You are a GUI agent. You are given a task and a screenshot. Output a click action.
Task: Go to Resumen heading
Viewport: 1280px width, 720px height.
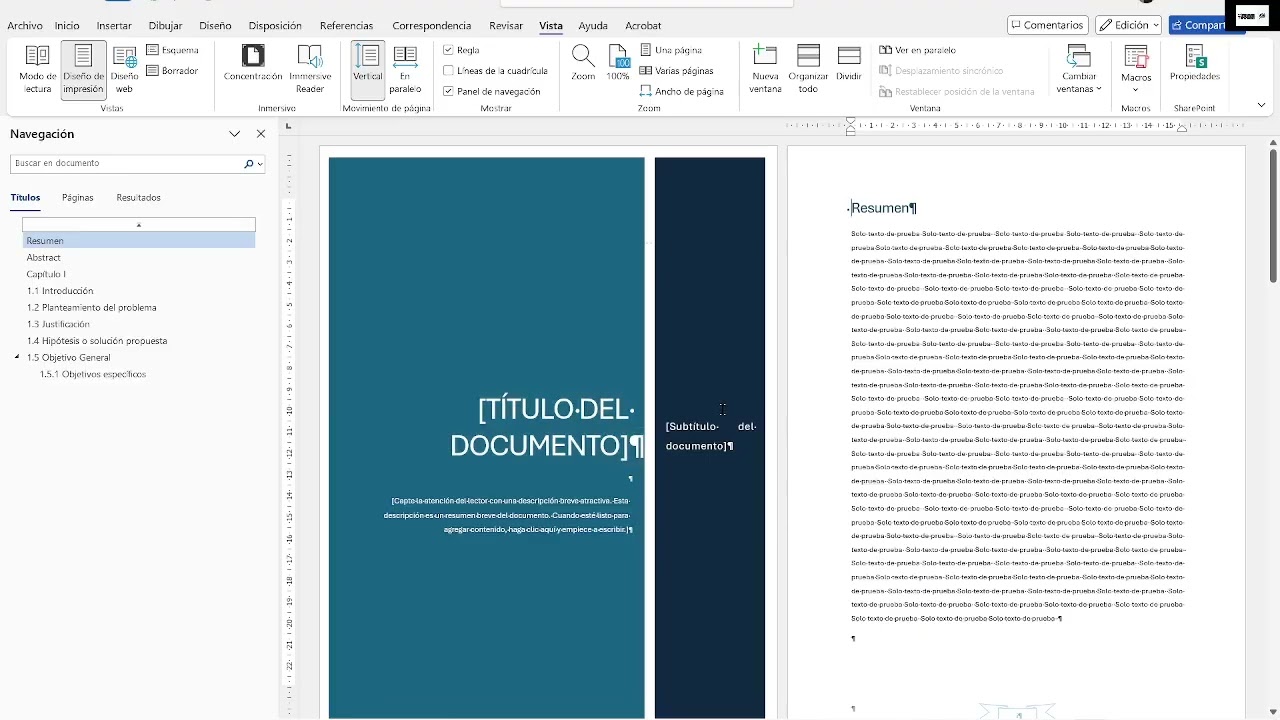click(139, 240)
